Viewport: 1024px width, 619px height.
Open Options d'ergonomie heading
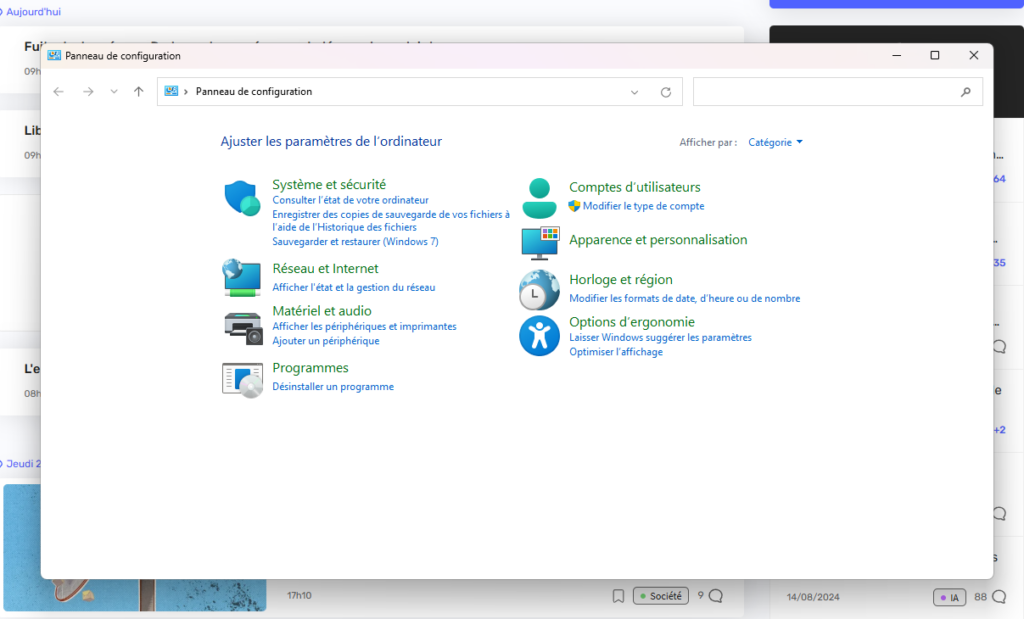(632, 322)
